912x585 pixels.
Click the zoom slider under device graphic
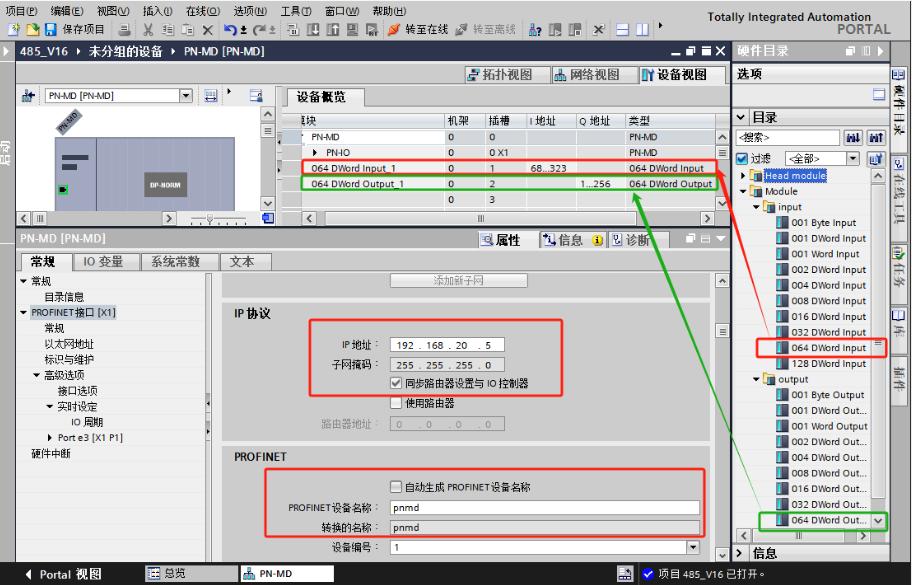(210, 218)
